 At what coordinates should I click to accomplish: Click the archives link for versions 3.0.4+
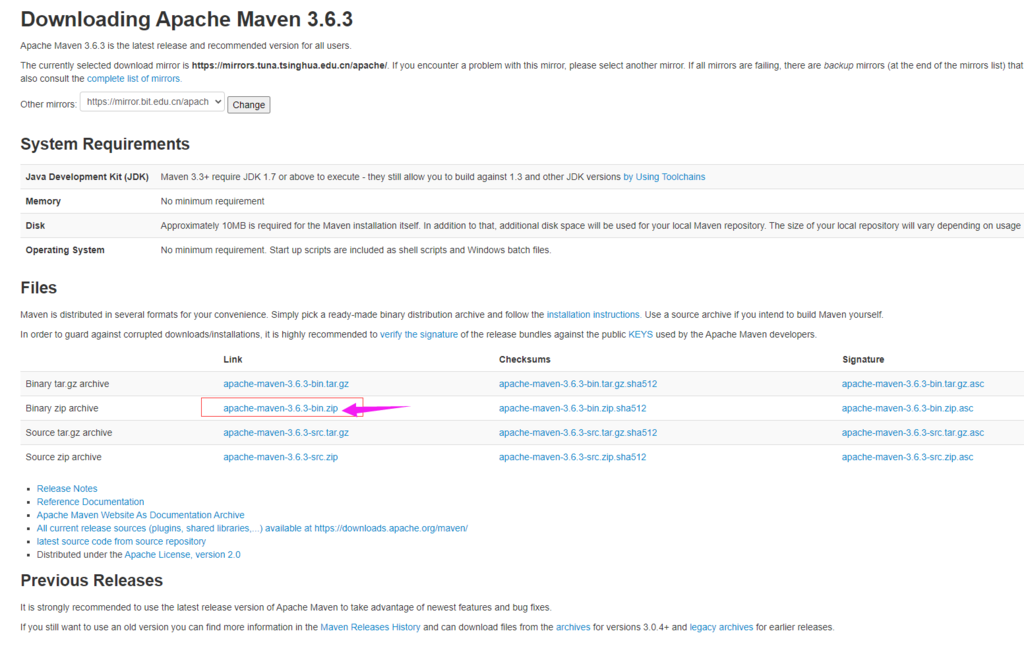(x=573, y=627)
